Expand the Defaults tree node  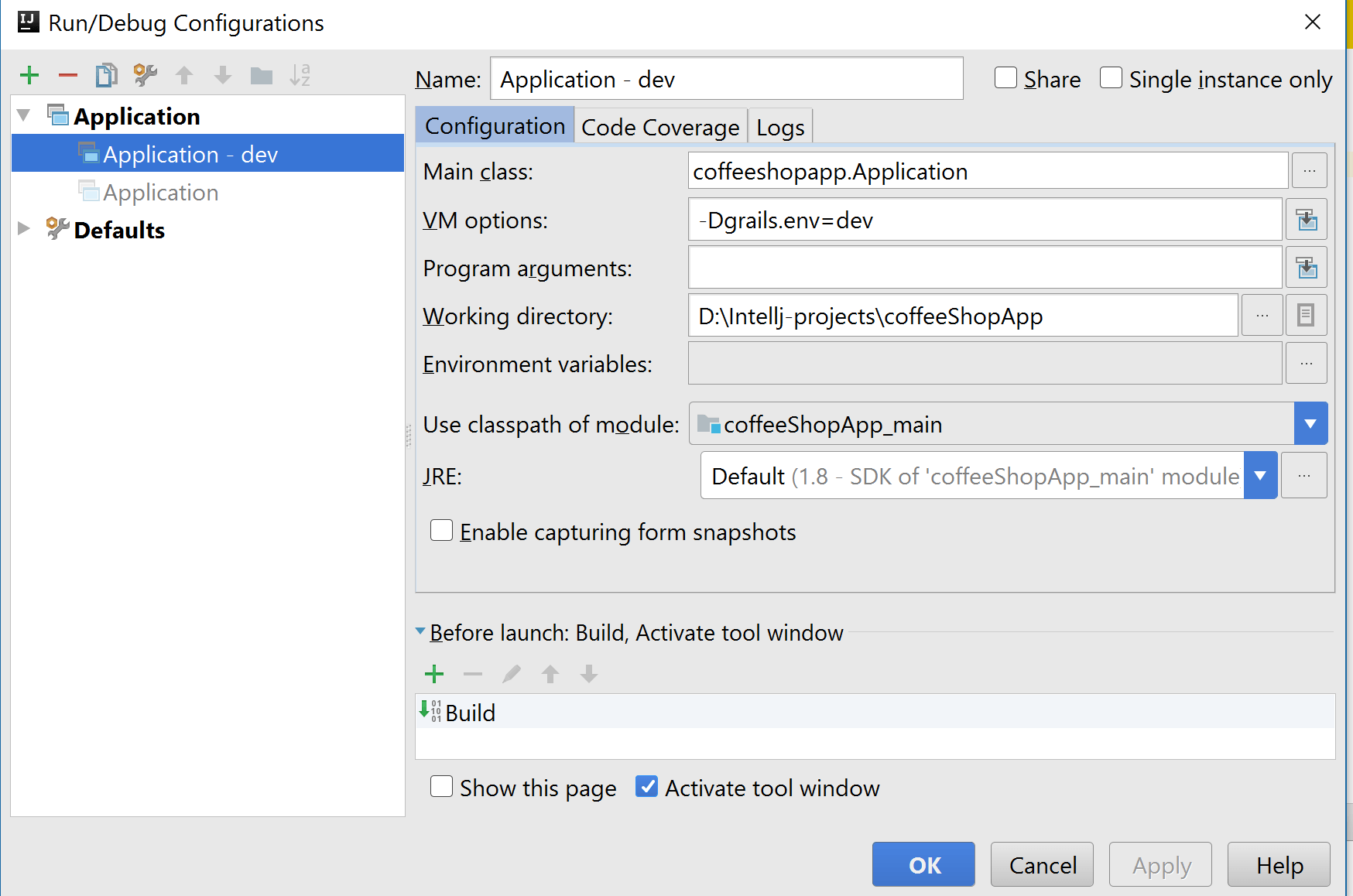click(24, 229)
